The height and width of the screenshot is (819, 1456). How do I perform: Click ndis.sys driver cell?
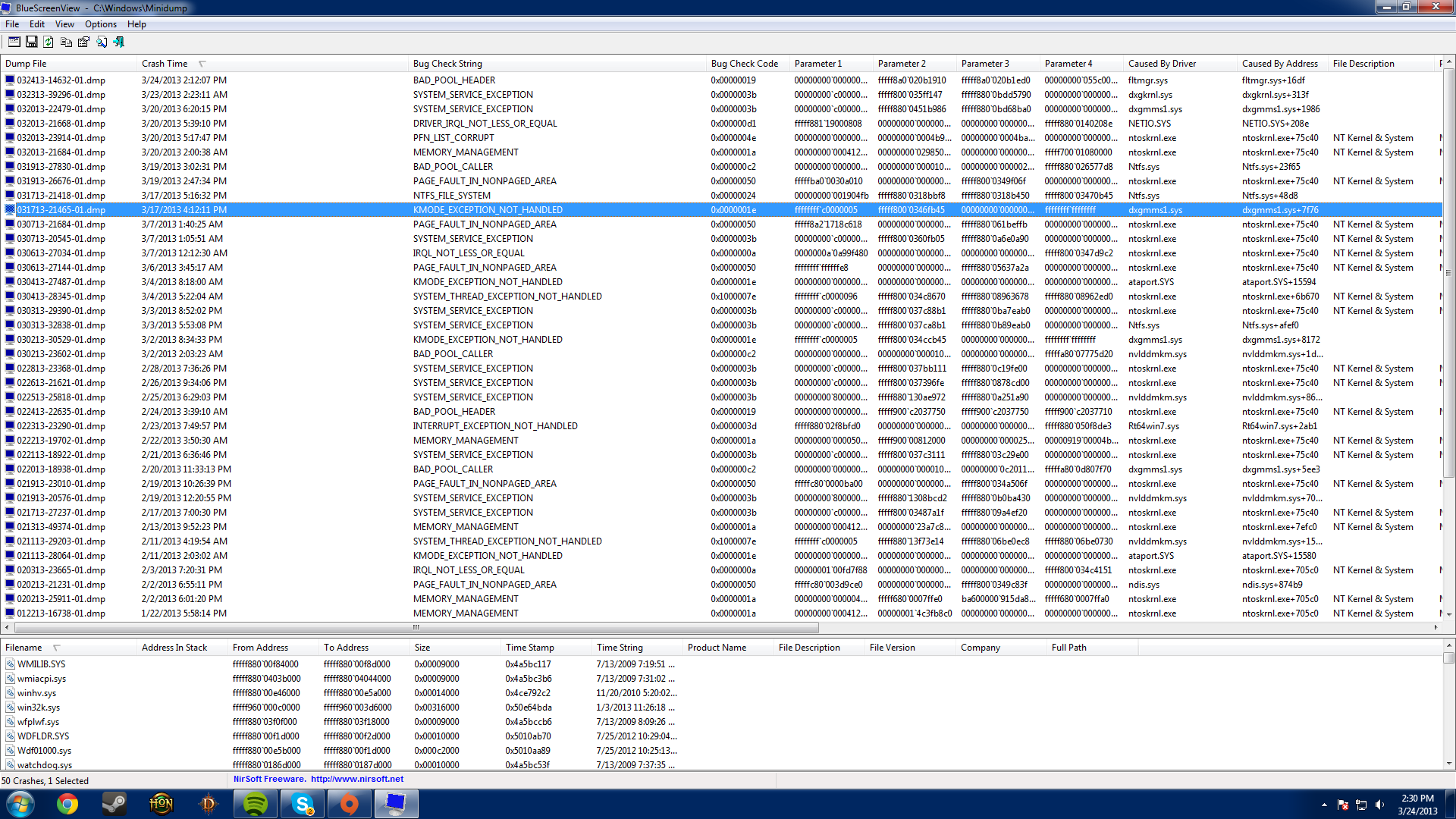pyautogui.click(x=1144, y=585)
